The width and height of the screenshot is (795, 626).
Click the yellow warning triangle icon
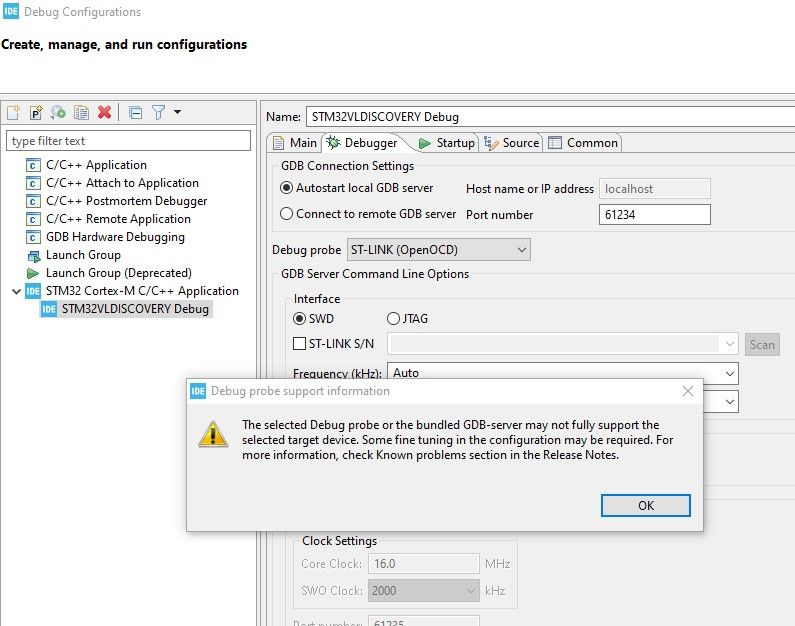[x=213, y=434]
